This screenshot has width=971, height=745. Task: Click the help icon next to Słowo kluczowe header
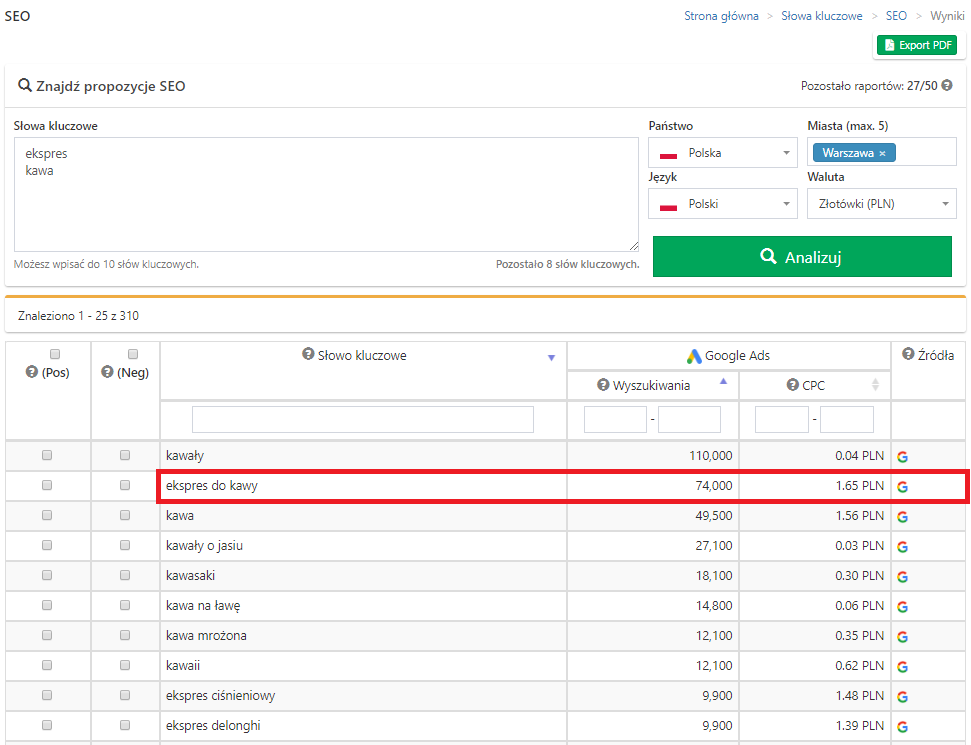pos(308,355)
